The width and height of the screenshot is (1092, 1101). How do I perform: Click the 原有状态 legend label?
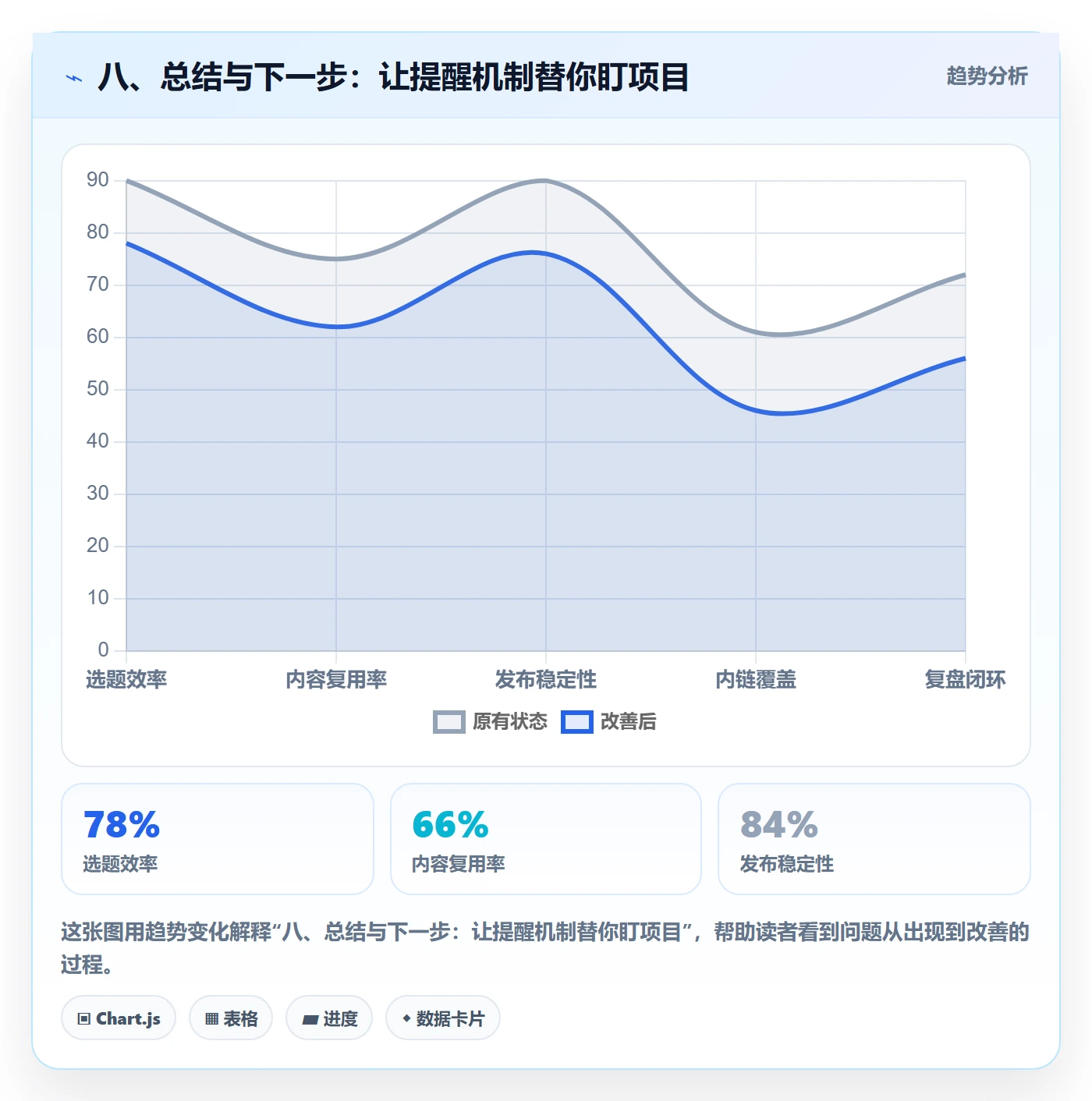510,722
